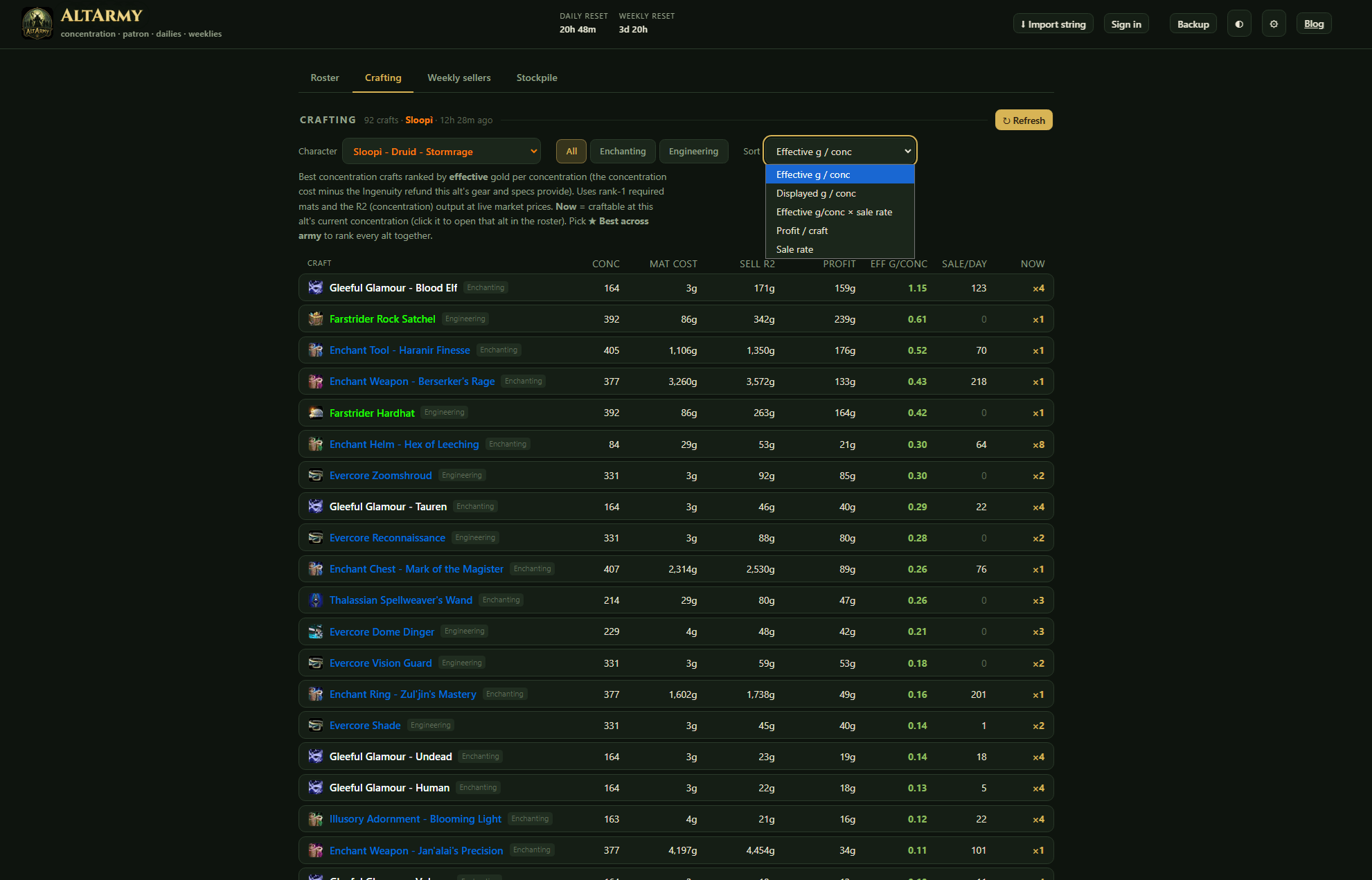Click the Enchant Ring - Zul'jin's Mastery icon
The width and height of the screenshot is (1372, 880).
(316, 694)
